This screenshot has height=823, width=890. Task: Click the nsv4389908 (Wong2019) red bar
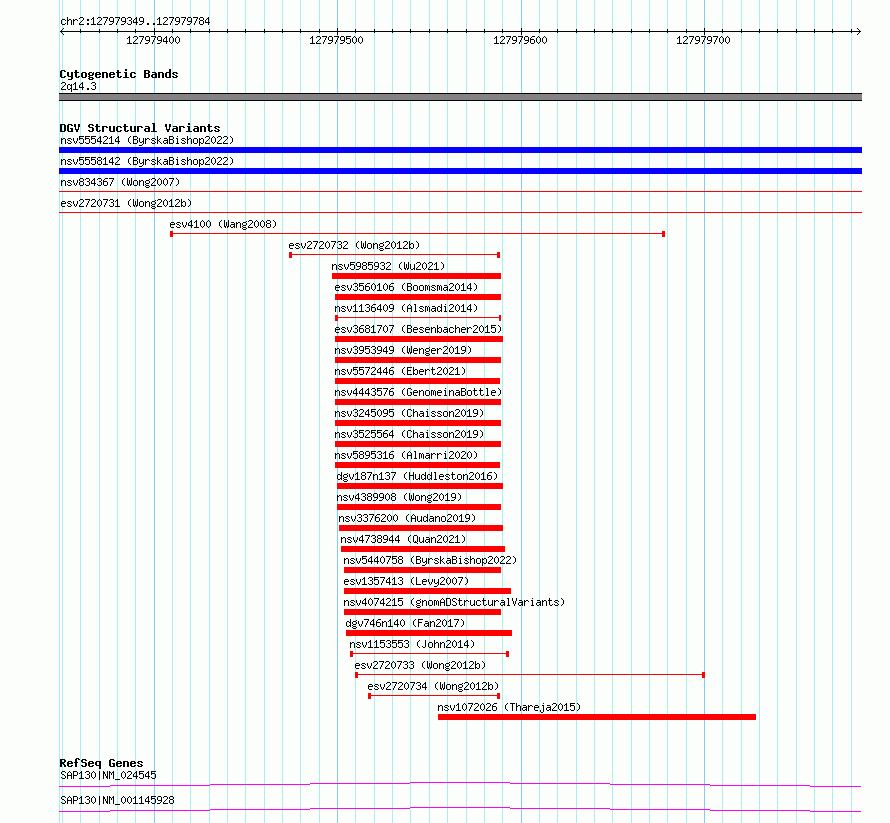(x=419, y=507)
